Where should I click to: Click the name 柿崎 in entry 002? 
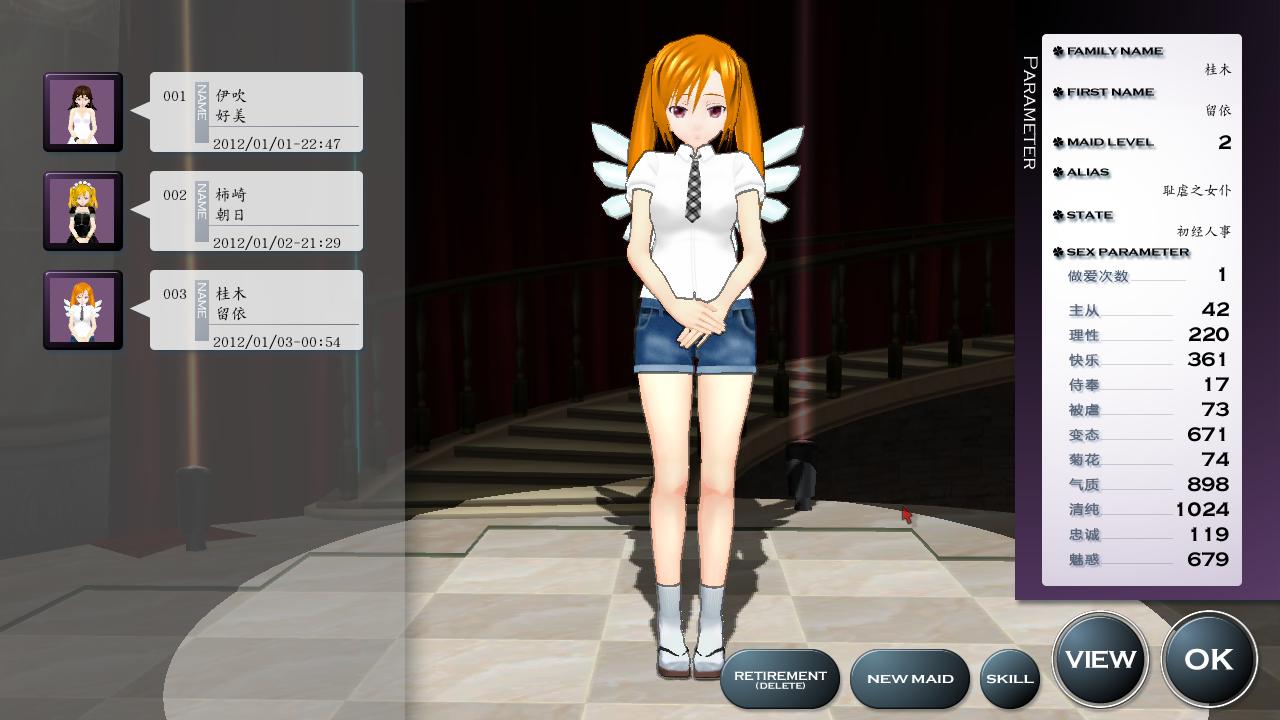point(231,195)
